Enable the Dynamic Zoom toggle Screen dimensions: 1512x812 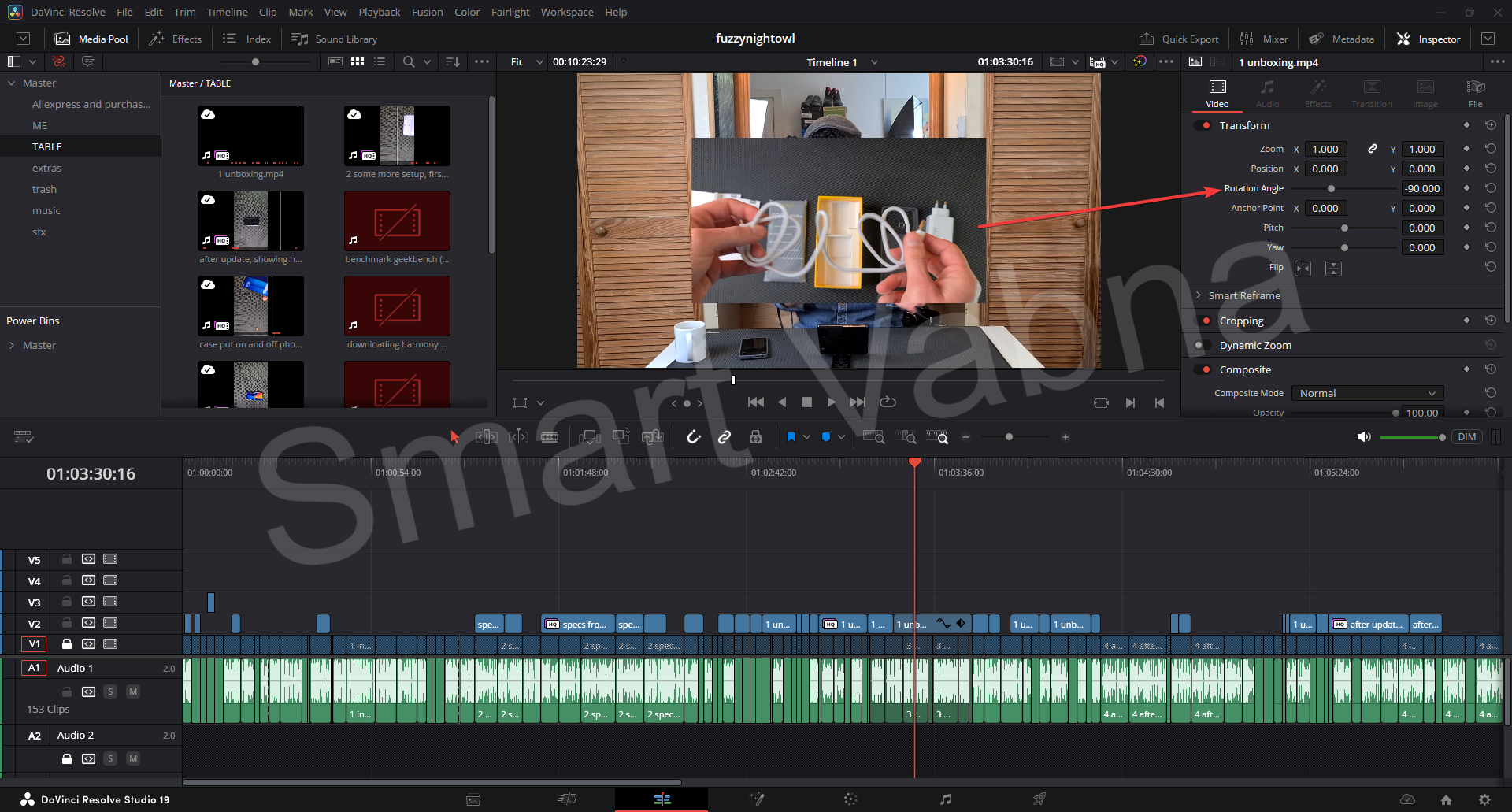(x=1203, y=345)
